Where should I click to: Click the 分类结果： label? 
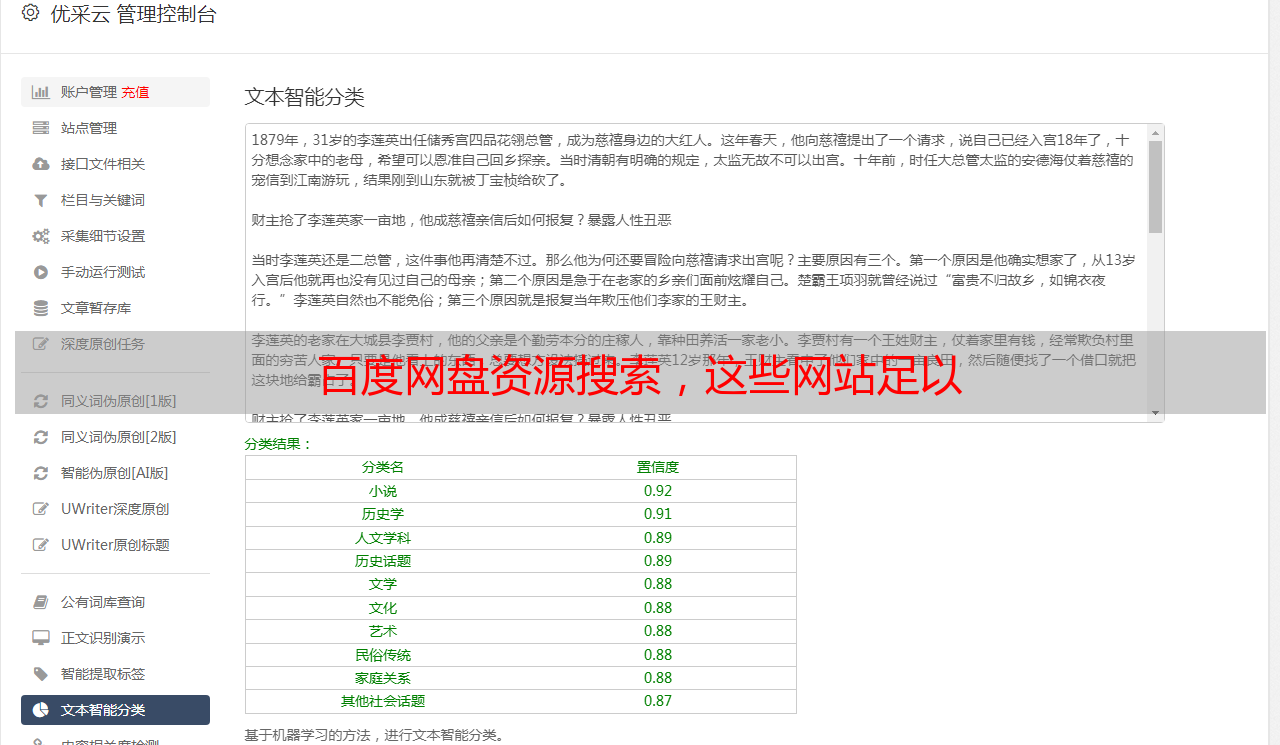pos(279,444)
